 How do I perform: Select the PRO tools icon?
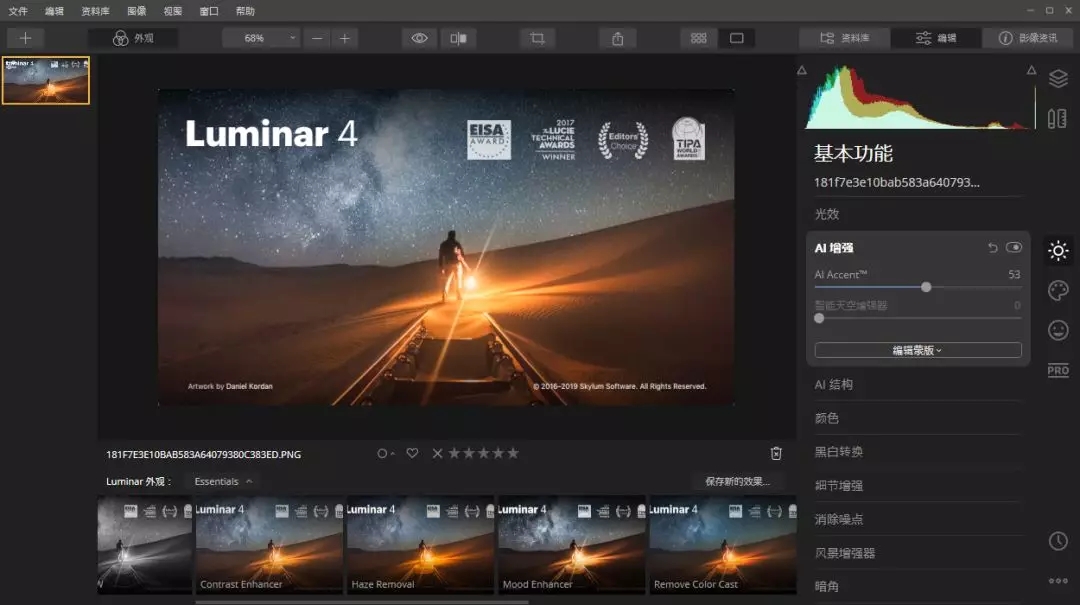click(1058, 370)
